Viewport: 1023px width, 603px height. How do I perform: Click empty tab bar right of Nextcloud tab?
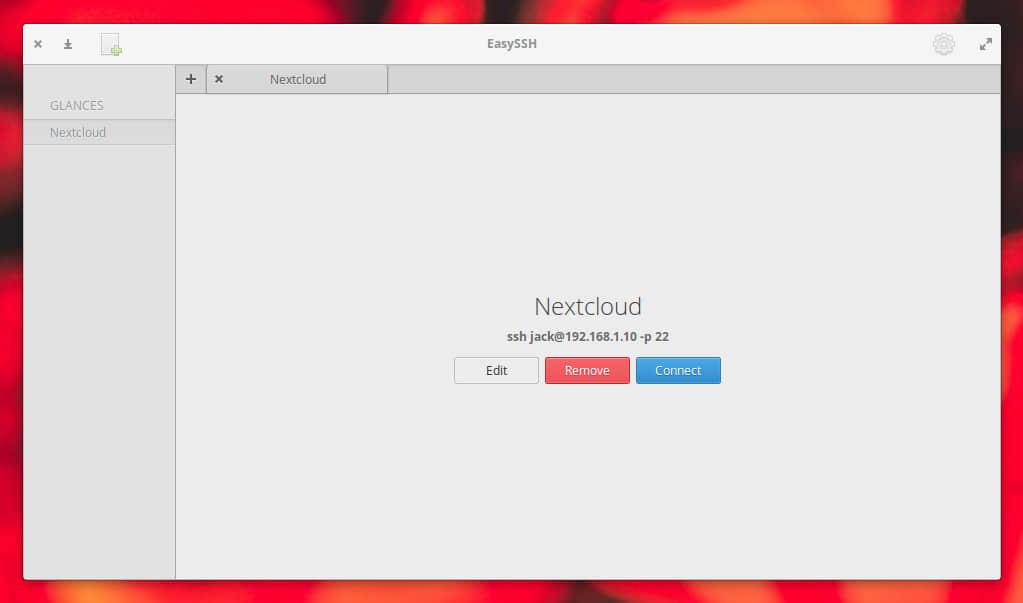pyautogui.click(x=690, y=79)
